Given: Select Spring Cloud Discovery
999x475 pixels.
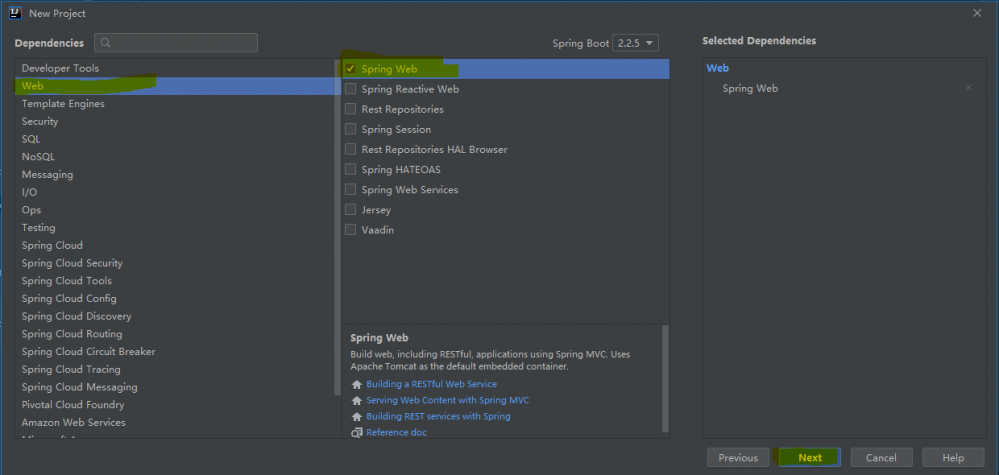Looking at the screenshot, I should pyautogui.click(x=177, y=316).
